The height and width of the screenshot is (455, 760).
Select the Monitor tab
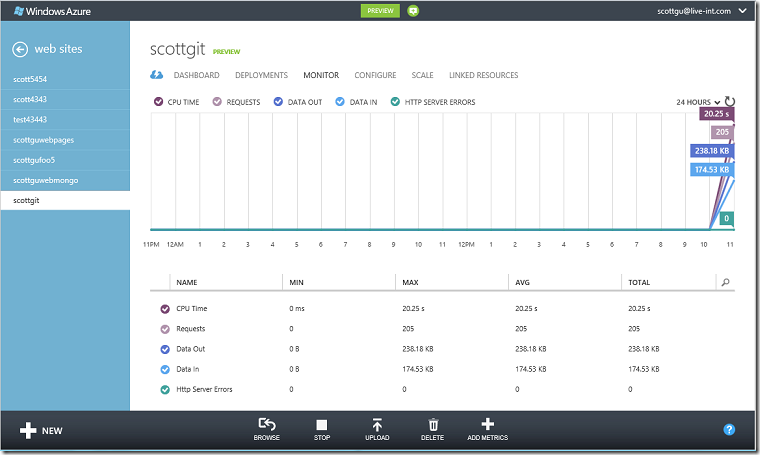tap(321, 75)
